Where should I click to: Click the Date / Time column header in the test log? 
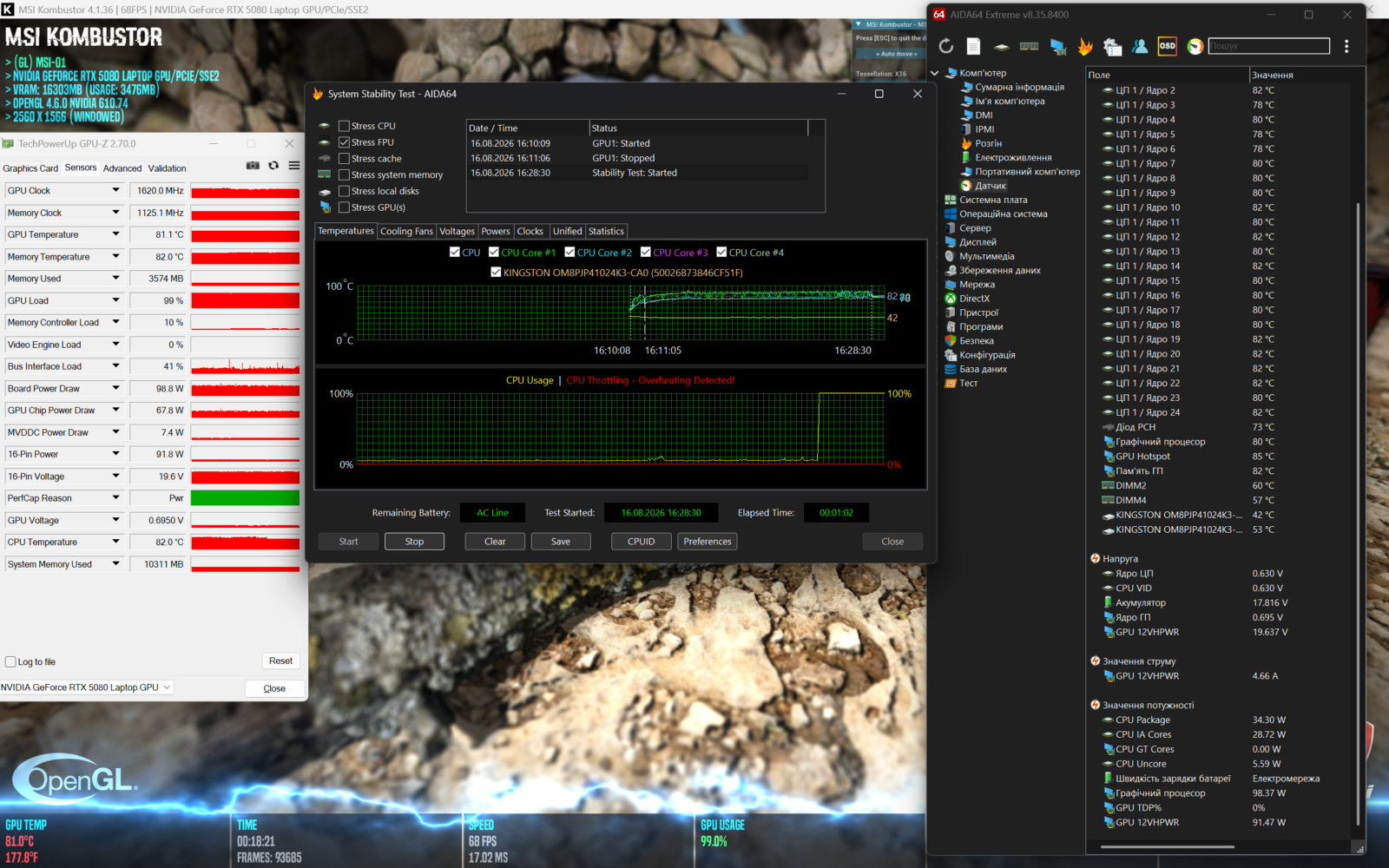[x=528, y=128]
